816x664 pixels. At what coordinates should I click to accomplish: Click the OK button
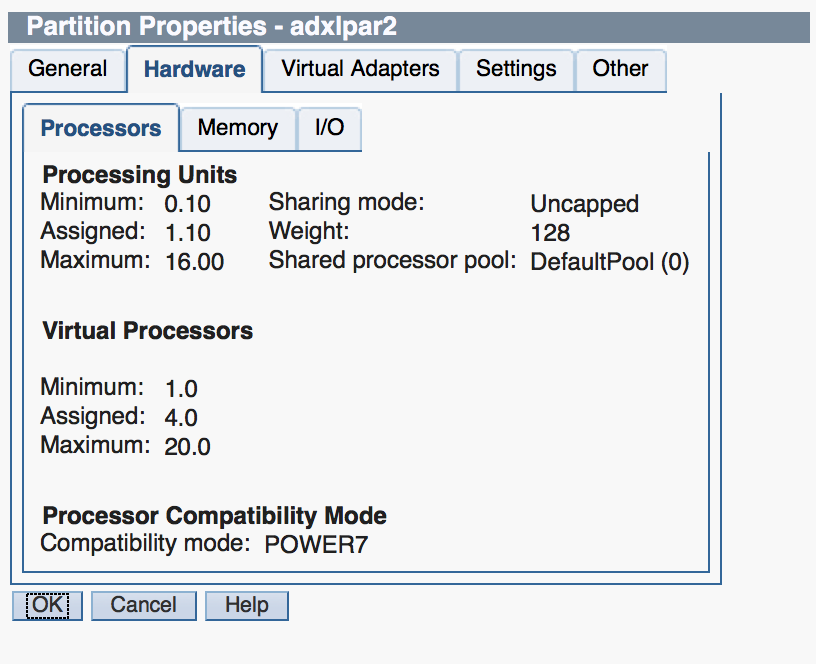pyautogui.click(x=46, y=605)
